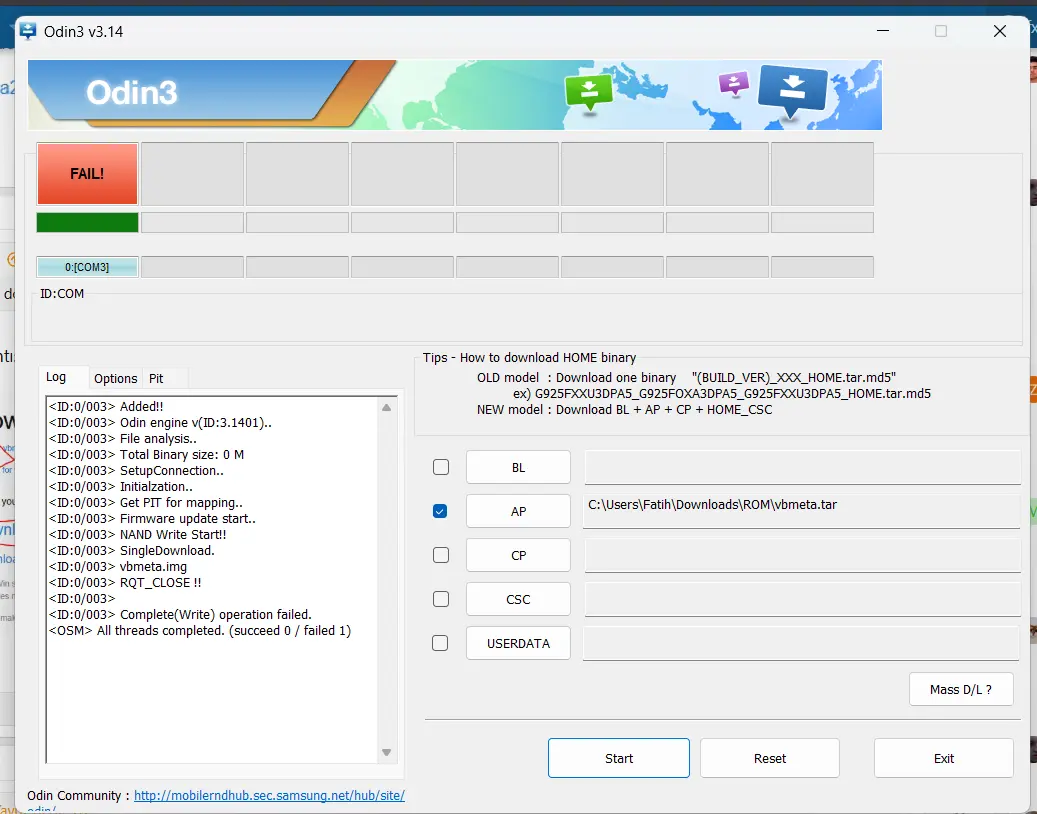Select the 0:[COM3] port box

87,267
